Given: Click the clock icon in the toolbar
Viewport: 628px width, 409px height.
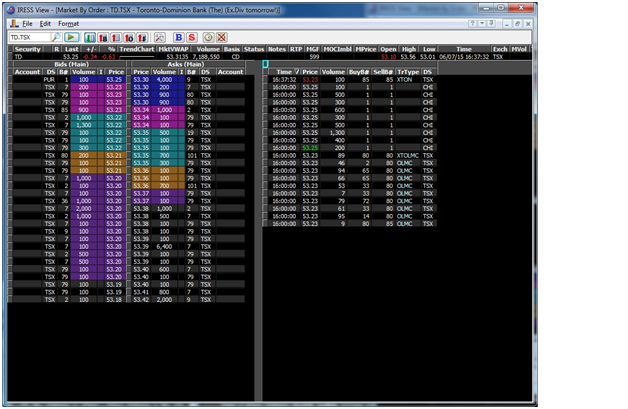Looking at the screenshot, I should (208, 37).
